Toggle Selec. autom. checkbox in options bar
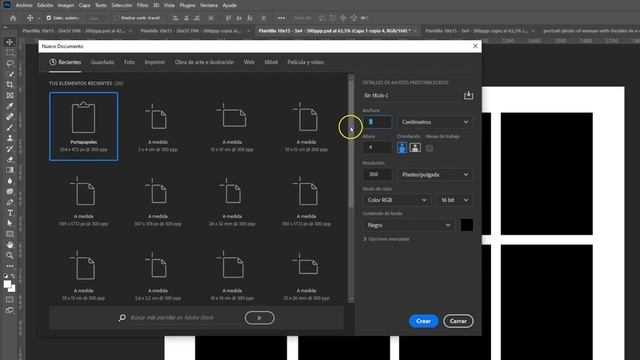 pos(49,18)
